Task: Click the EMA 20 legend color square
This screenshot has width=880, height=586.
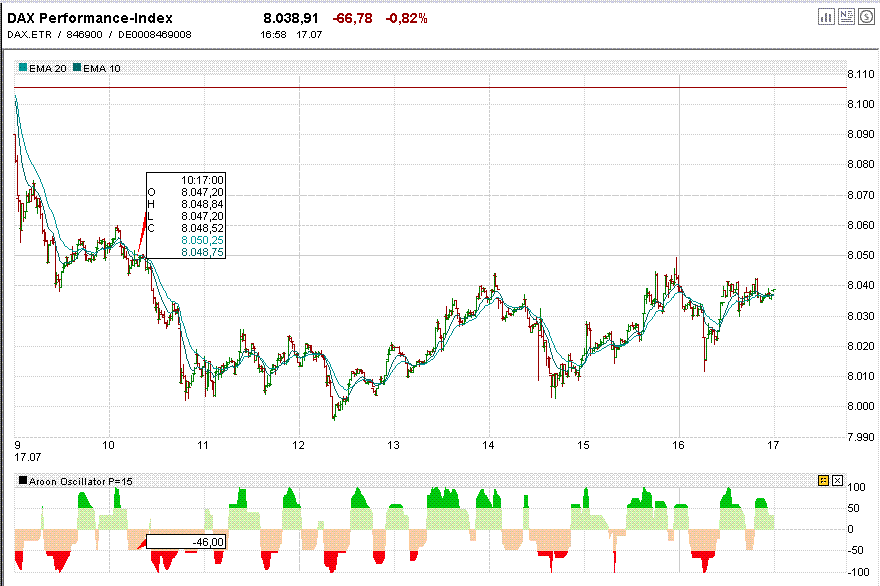Action: click(22, 67)
